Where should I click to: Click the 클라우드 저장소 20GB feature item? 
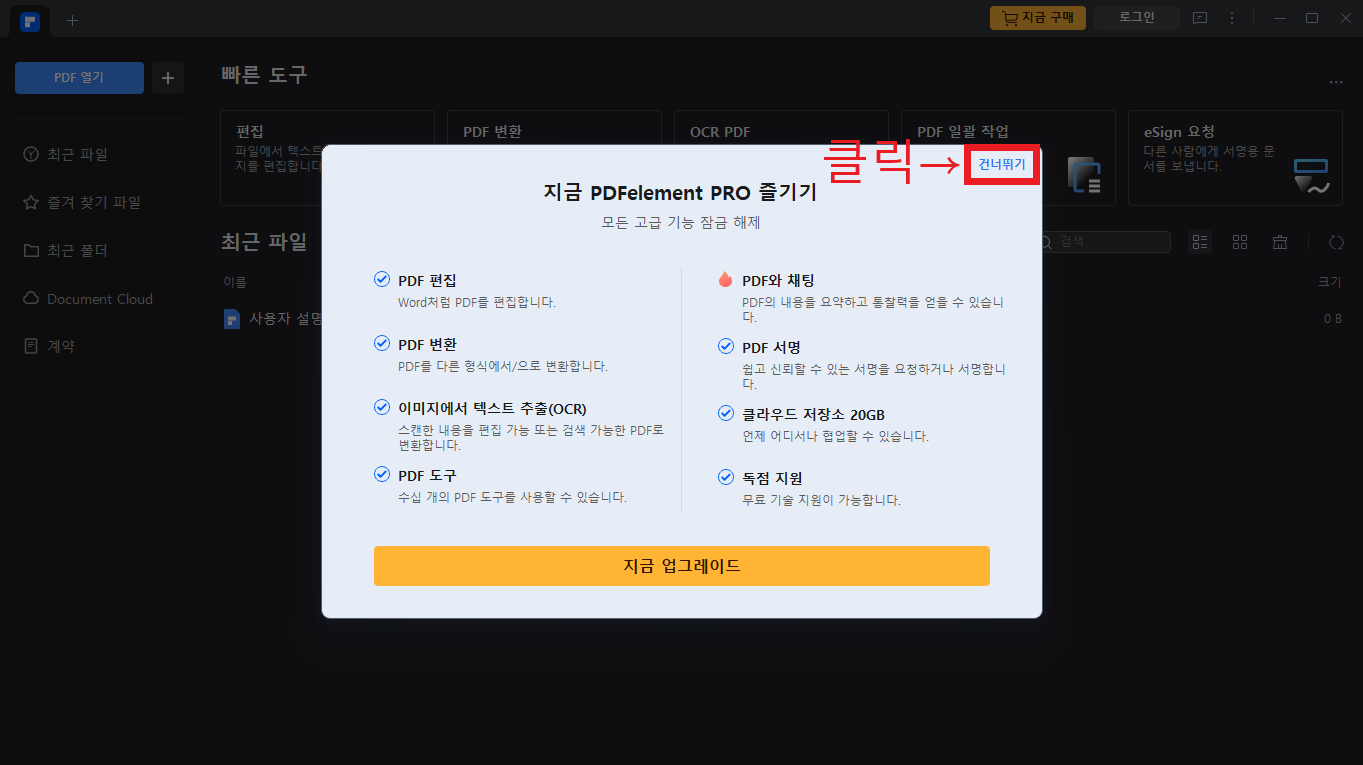coord(823,425)
